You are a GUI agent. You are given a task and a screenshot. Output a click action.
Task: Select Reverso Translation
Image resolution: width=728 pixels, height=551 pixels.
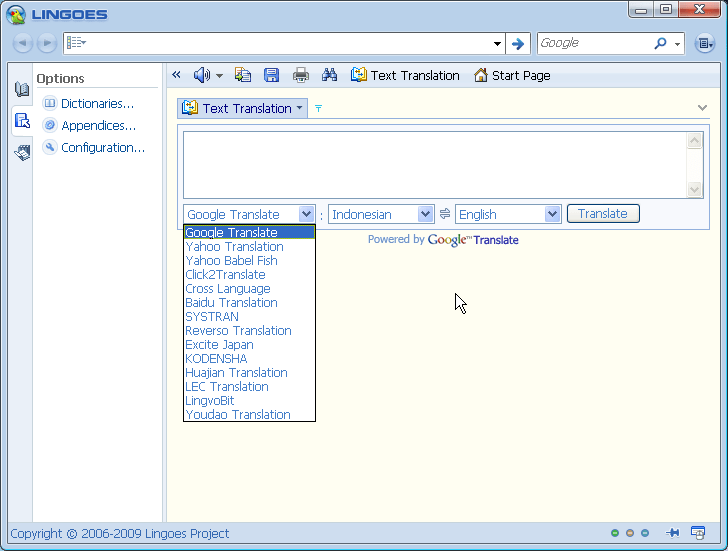click(x=249, y=331)
